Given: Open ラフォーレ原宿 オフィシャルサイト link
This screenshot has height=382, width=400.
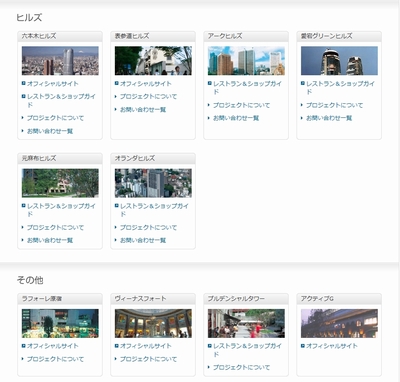Looking at the screenshot, I should (53, 346).
